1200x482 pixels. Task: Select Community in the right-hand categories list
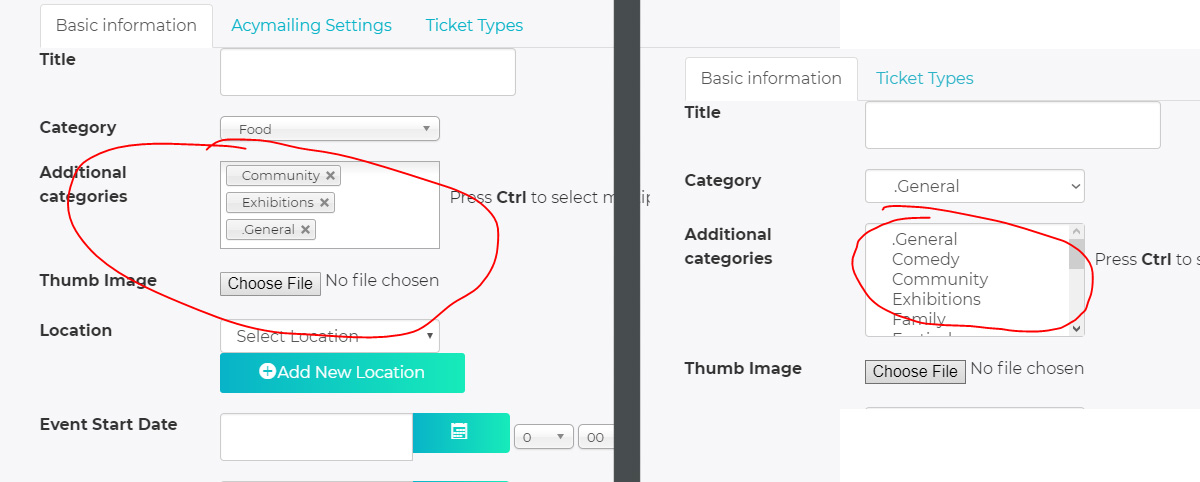tap(940, 279)
